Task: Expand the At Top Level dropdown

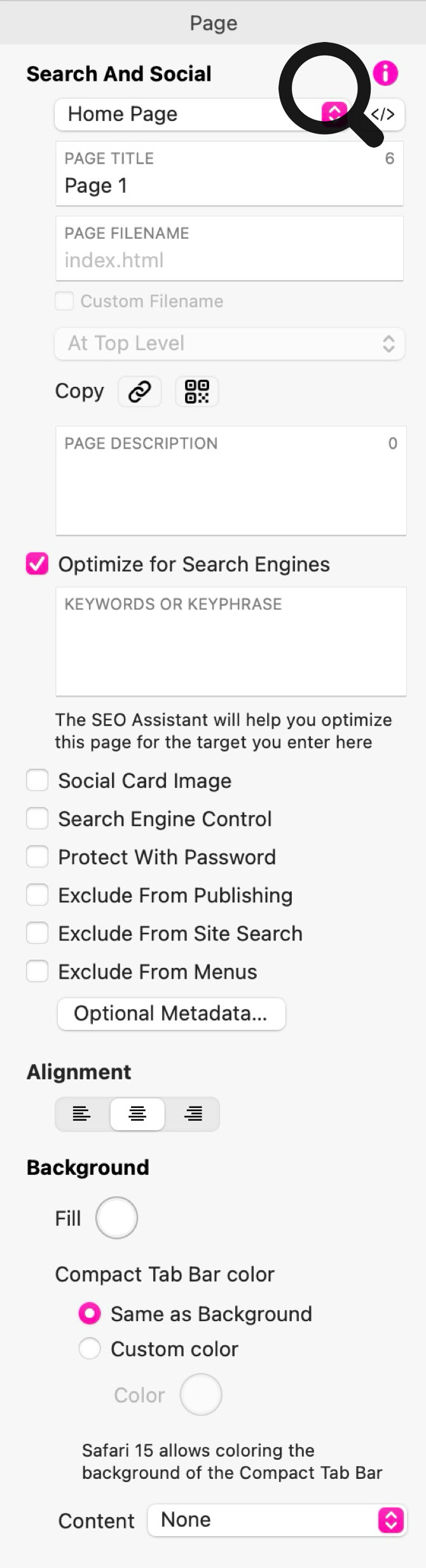Action: (230, 344)
